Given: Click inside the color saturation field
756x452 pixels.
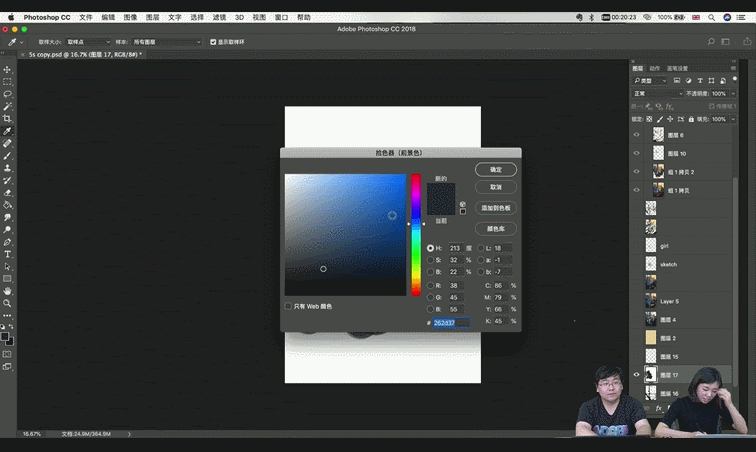Looking at the screenshot, I should pos(345,235).
